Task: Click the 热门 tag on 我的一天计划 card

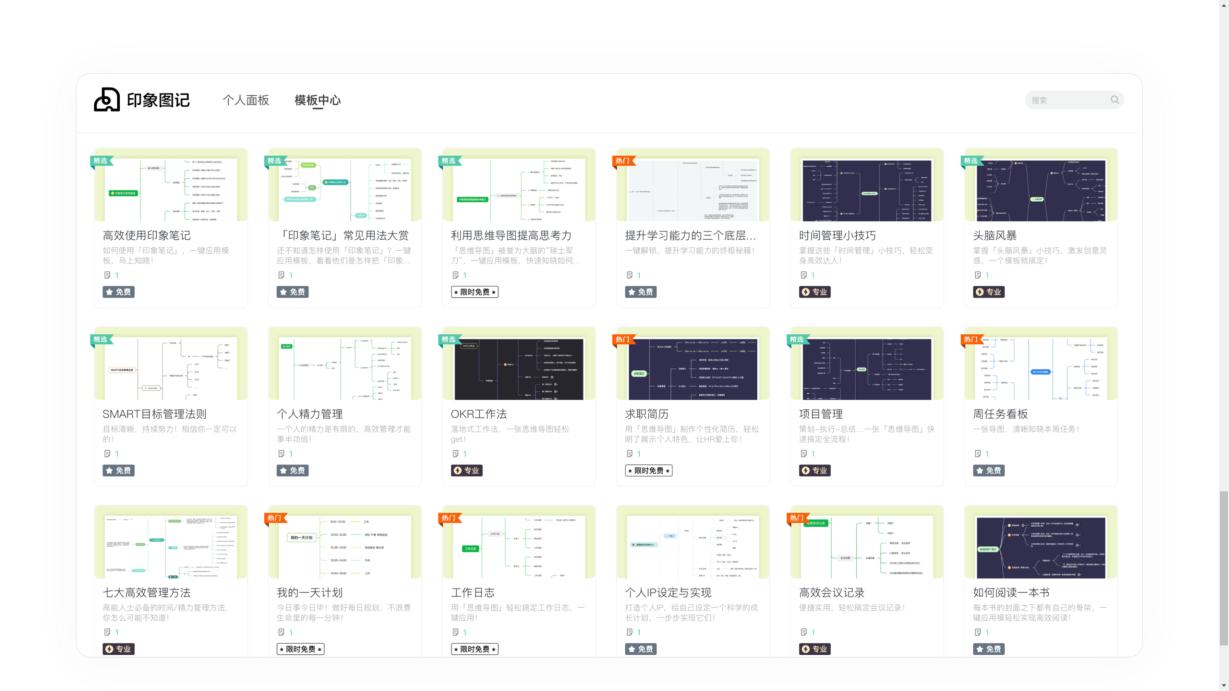Action: click(276, 518)
